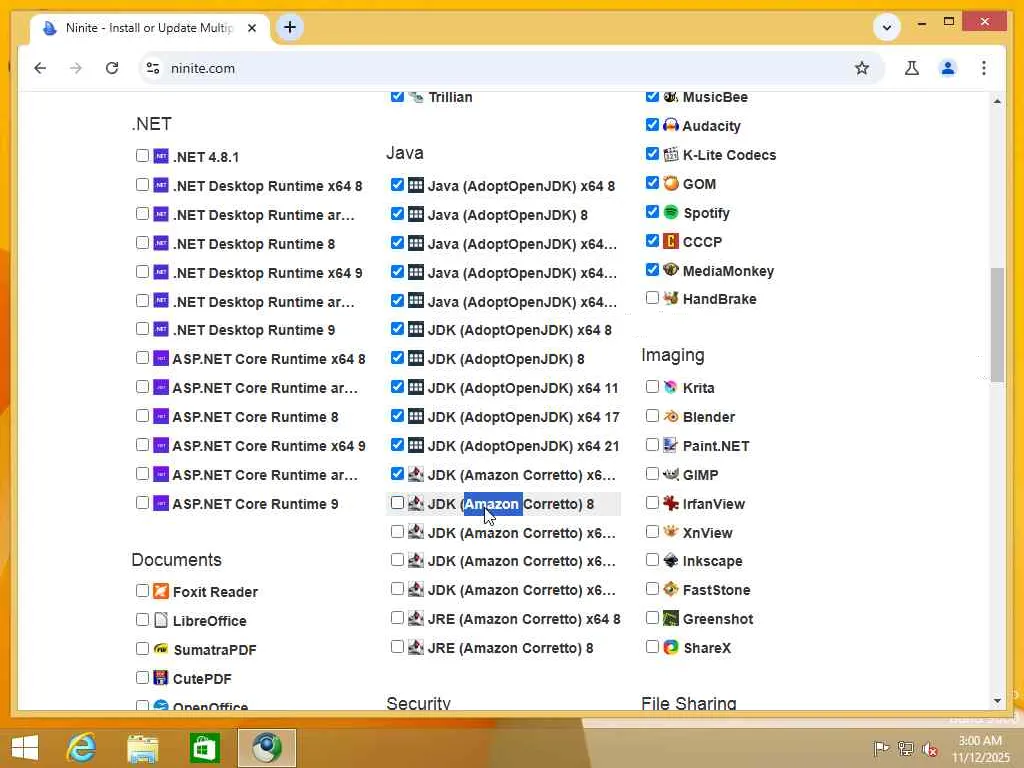
Task: Click the LibreOffice document icon
Action: coord(161,620)
